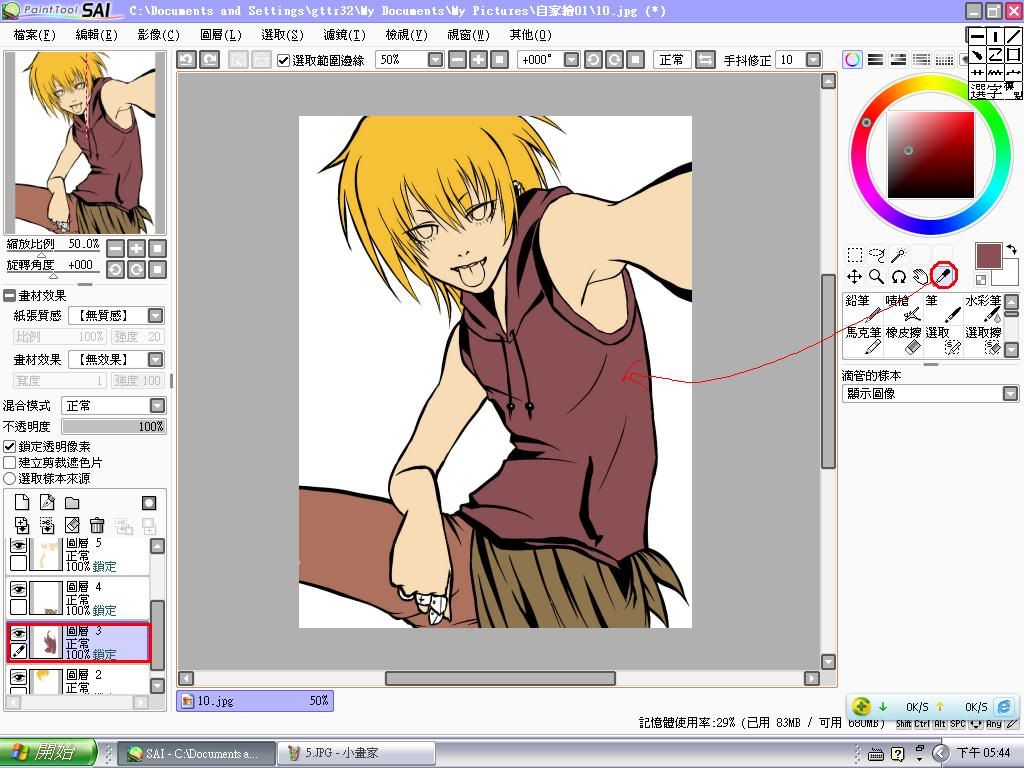The height and width of the screenshot is (768, 1024).
Task: Select the 選取樣本來源 radio button
Action: (x=10, y=479)
